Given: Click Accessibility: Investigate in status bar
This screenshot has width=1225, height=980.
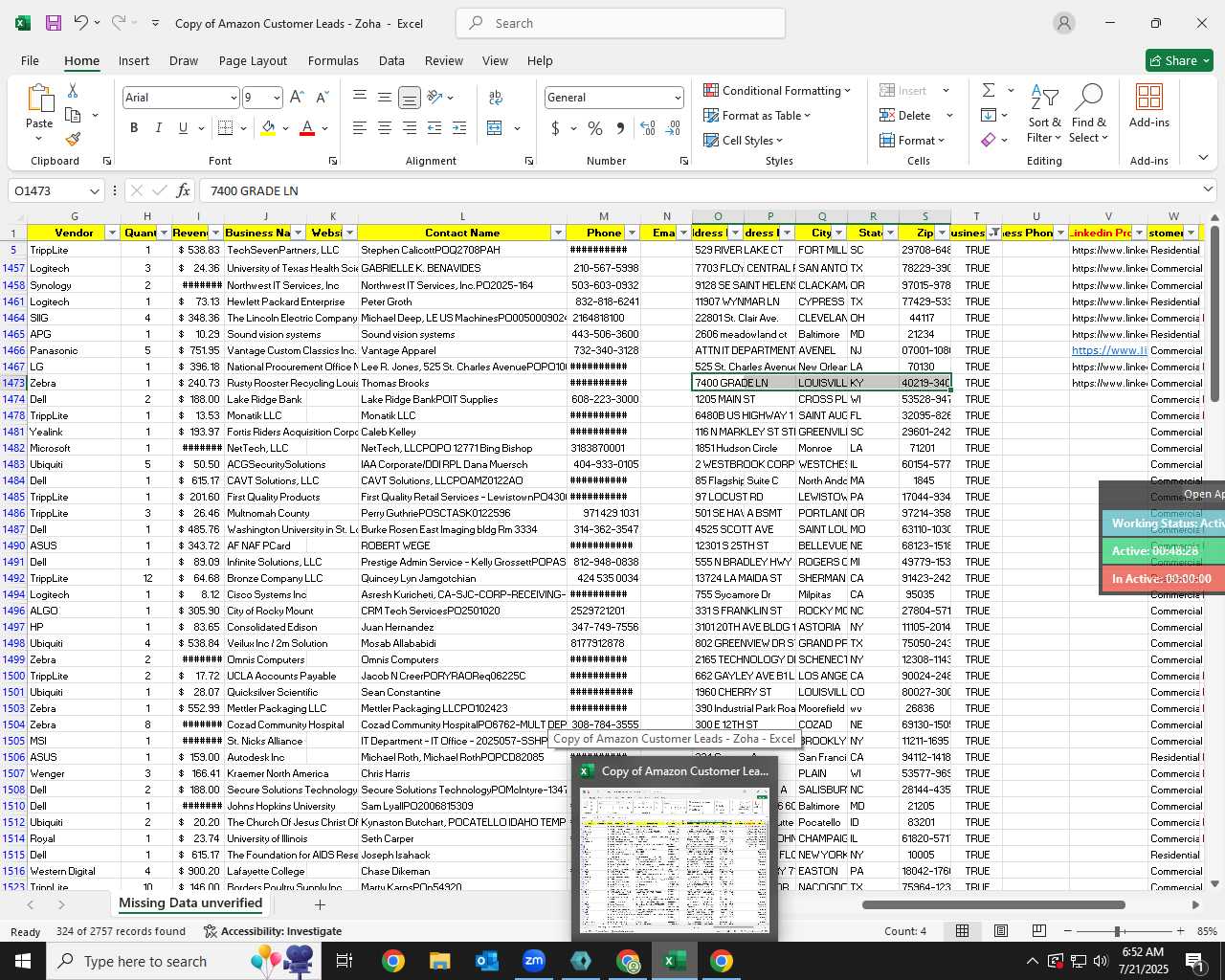Looking at the screenshot, I should (273, 931).
